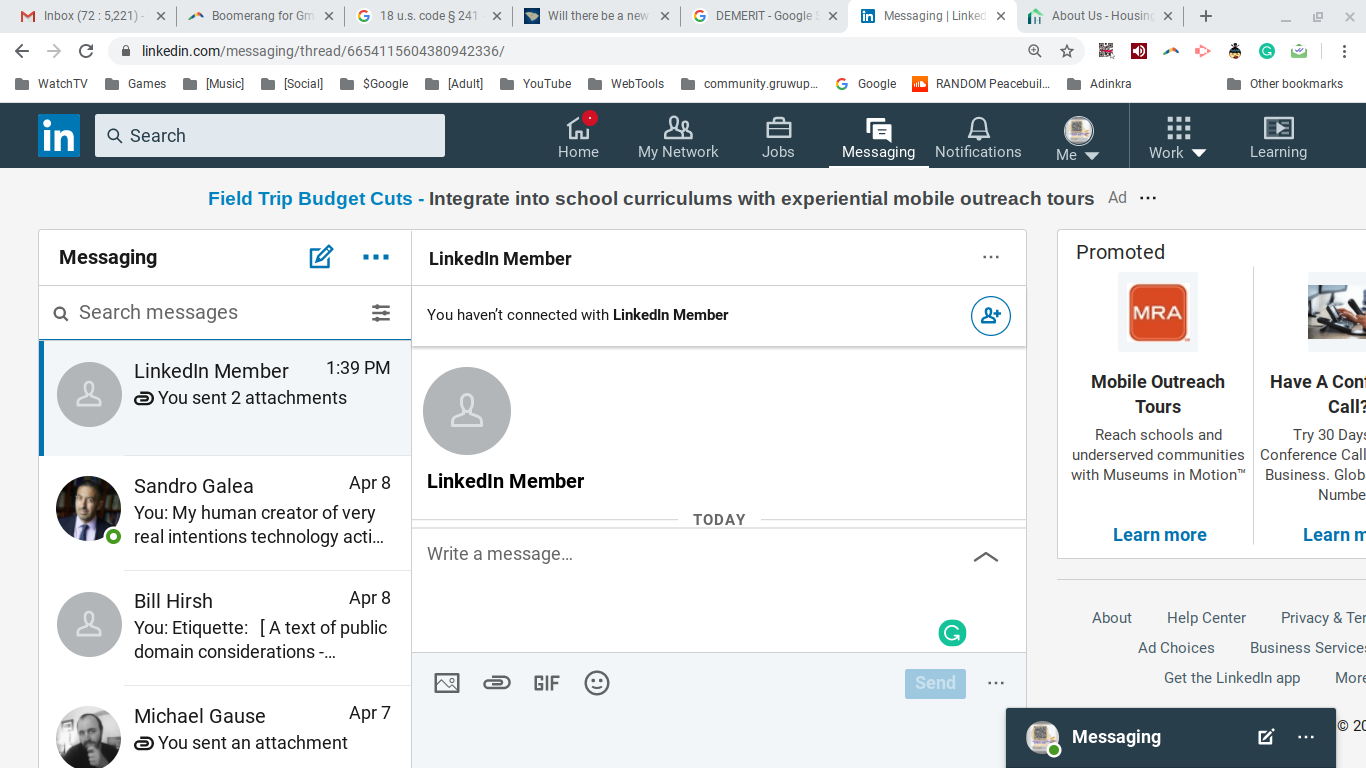1366x768 pixels.
Task: Attach an image to the message
Action: coord(447,683)
